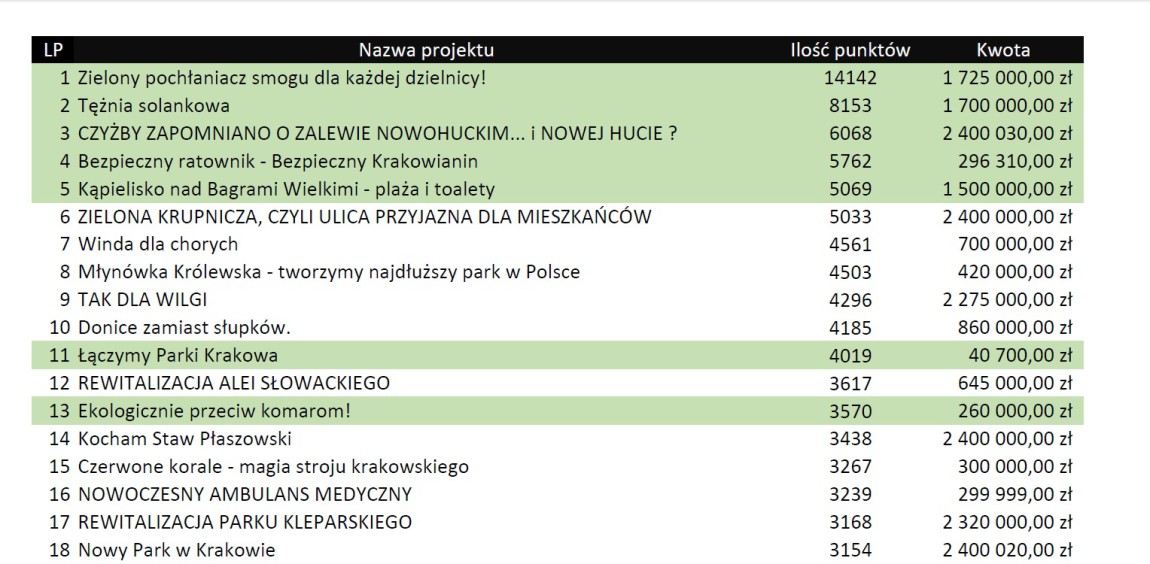Click the amount 2 400 030,00 zł
The width and height of the screenshot is (1150, 564).
[1006, 133]
